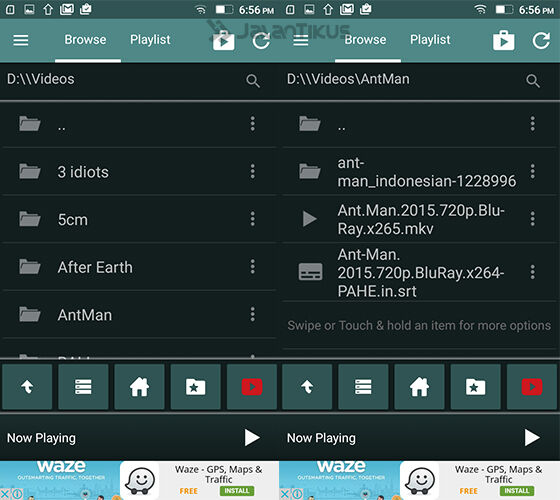The width and height of the screenshot is (560, 500).
Task: Select Browse tab in right AntMan screen
Action: [365, 40]
